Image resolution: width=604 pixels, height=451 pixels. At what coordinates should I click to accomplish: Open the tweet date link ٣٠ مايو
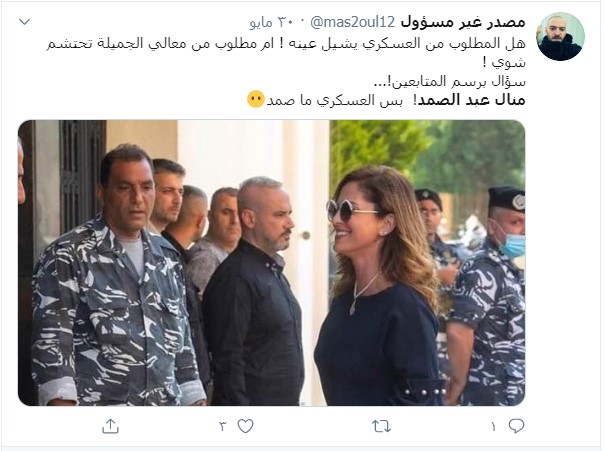point(272,22)
